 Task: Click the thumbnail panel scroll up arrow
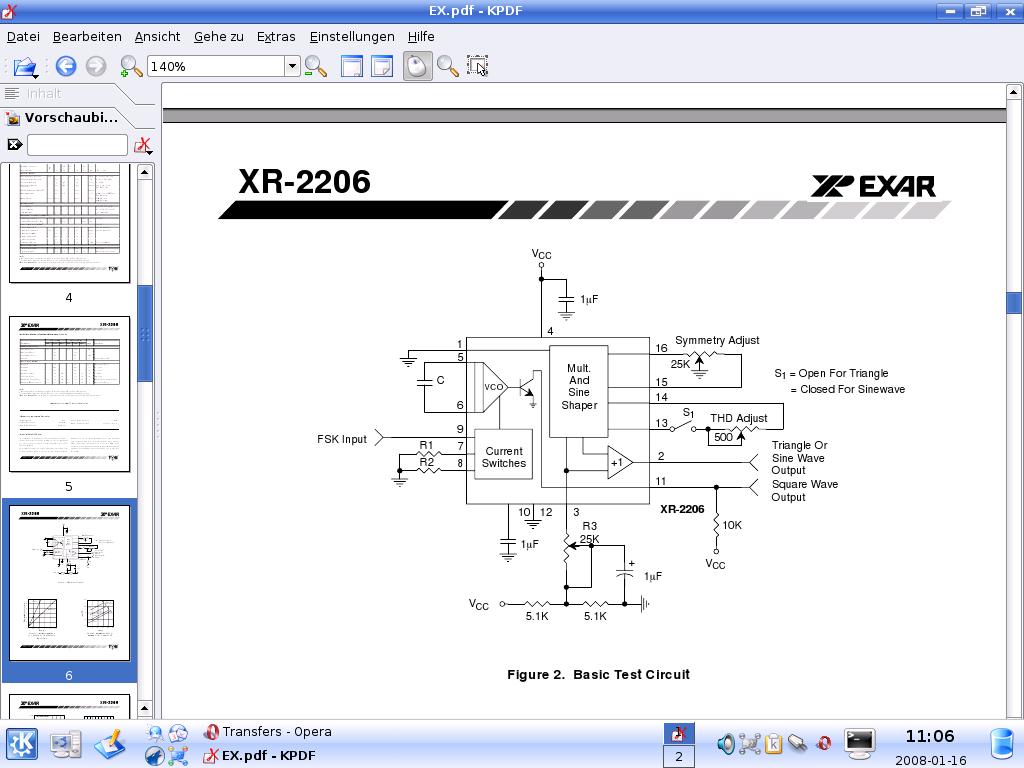coord(145,172)
